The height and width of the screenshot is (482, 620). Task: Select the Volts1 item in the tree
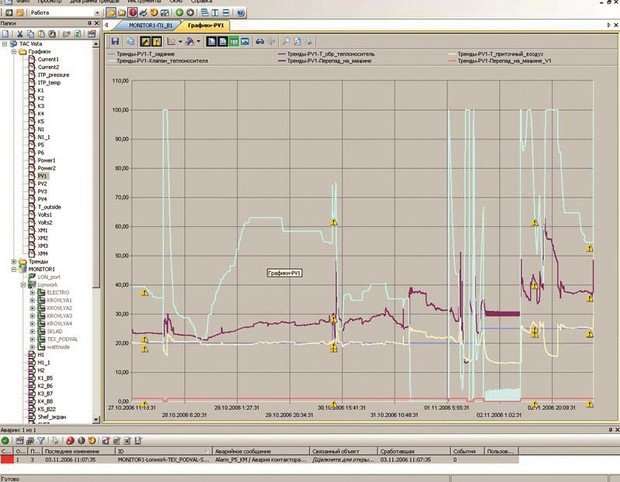45,215
